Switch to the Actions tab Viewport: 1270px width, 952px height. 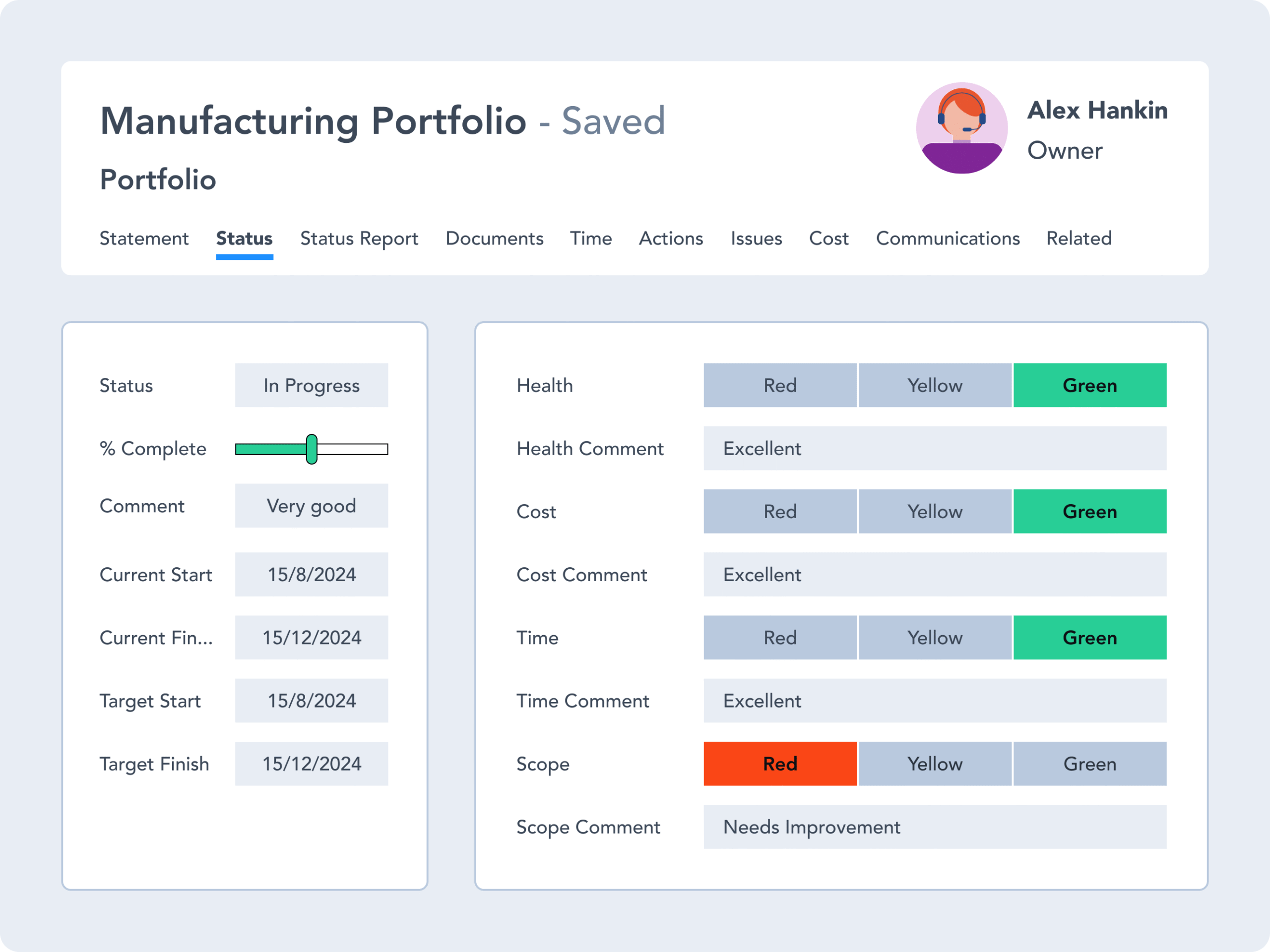[671, 238]
